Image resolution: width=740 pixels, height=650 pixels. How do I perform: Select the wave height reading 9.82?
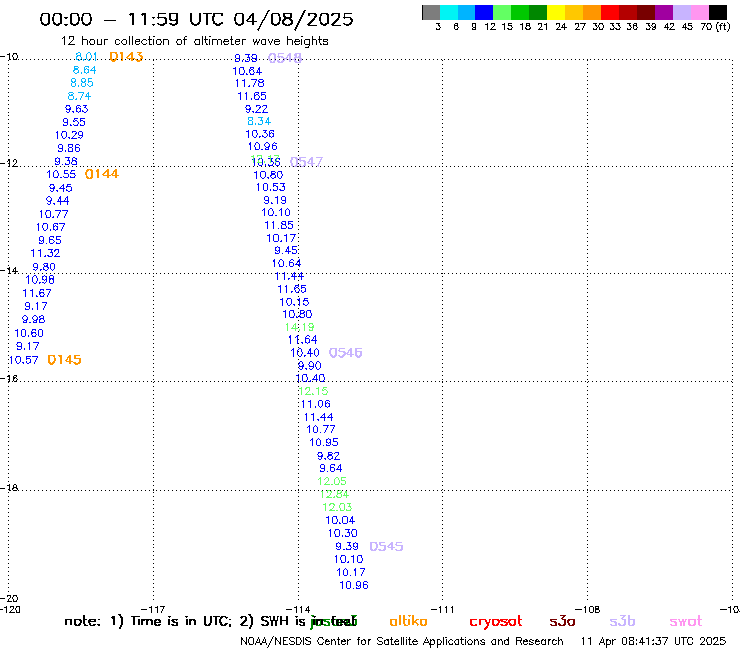[328, 456]
